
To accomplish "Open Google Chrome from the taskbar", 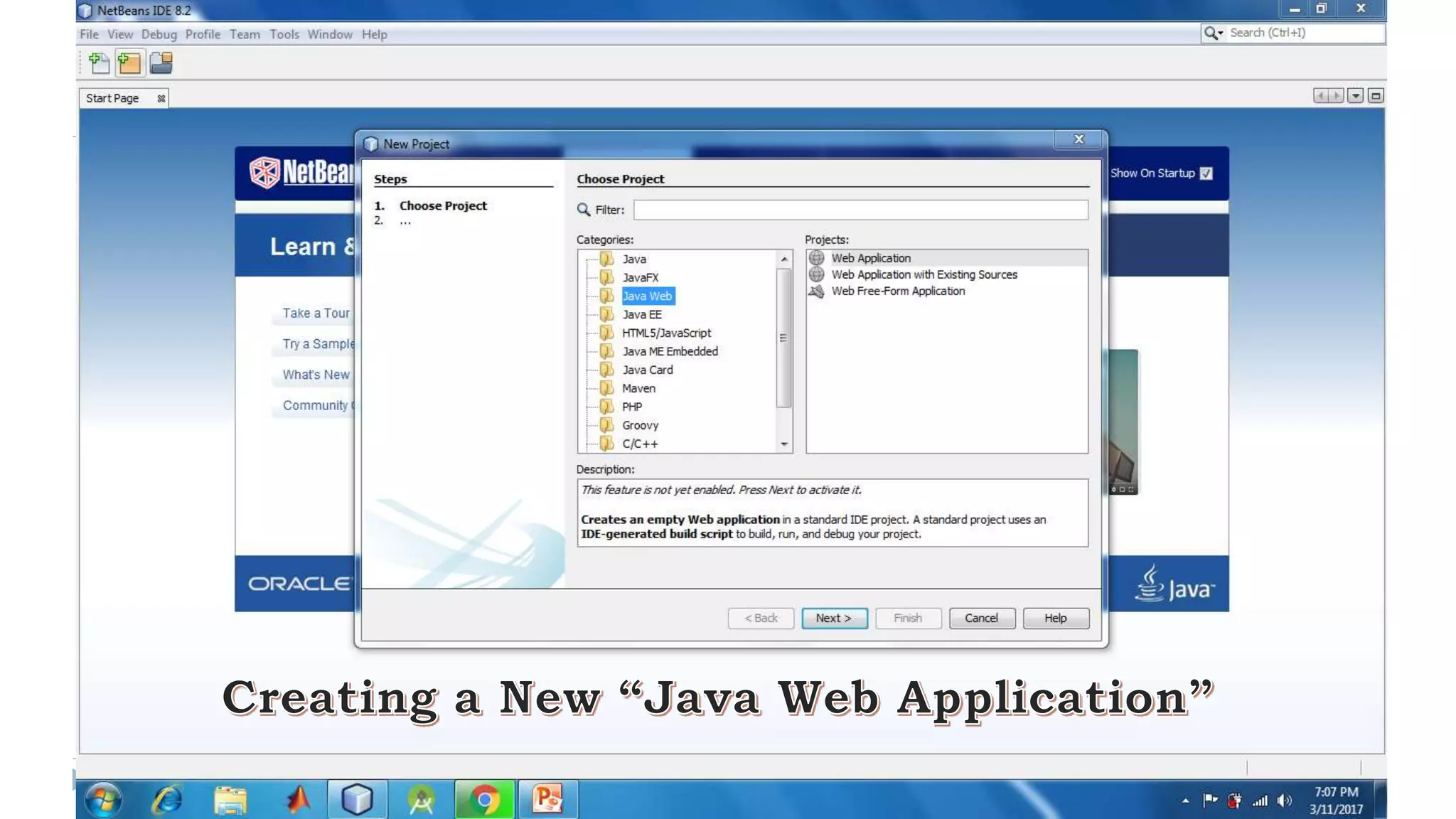I will (x=484, y=800).
